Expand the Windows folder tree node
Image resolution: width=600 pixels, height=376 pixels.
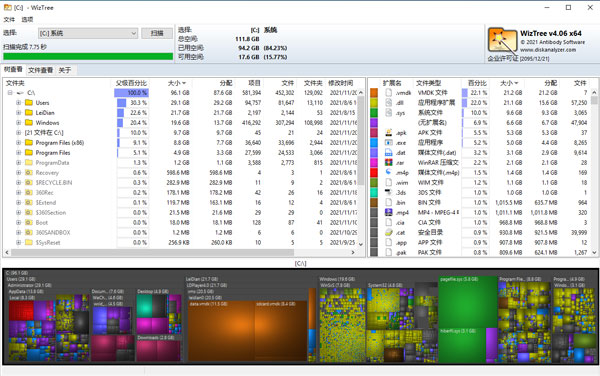18,123
